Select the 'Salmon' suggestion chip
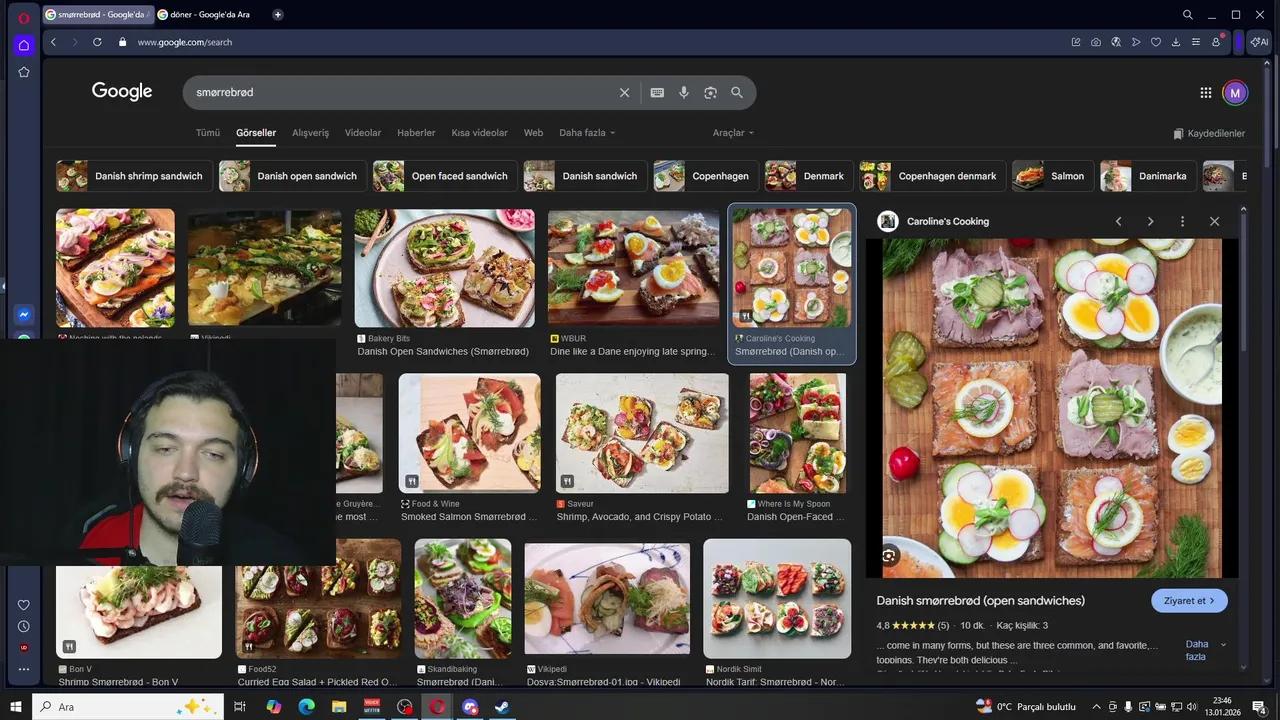 tap(1053, 176)
